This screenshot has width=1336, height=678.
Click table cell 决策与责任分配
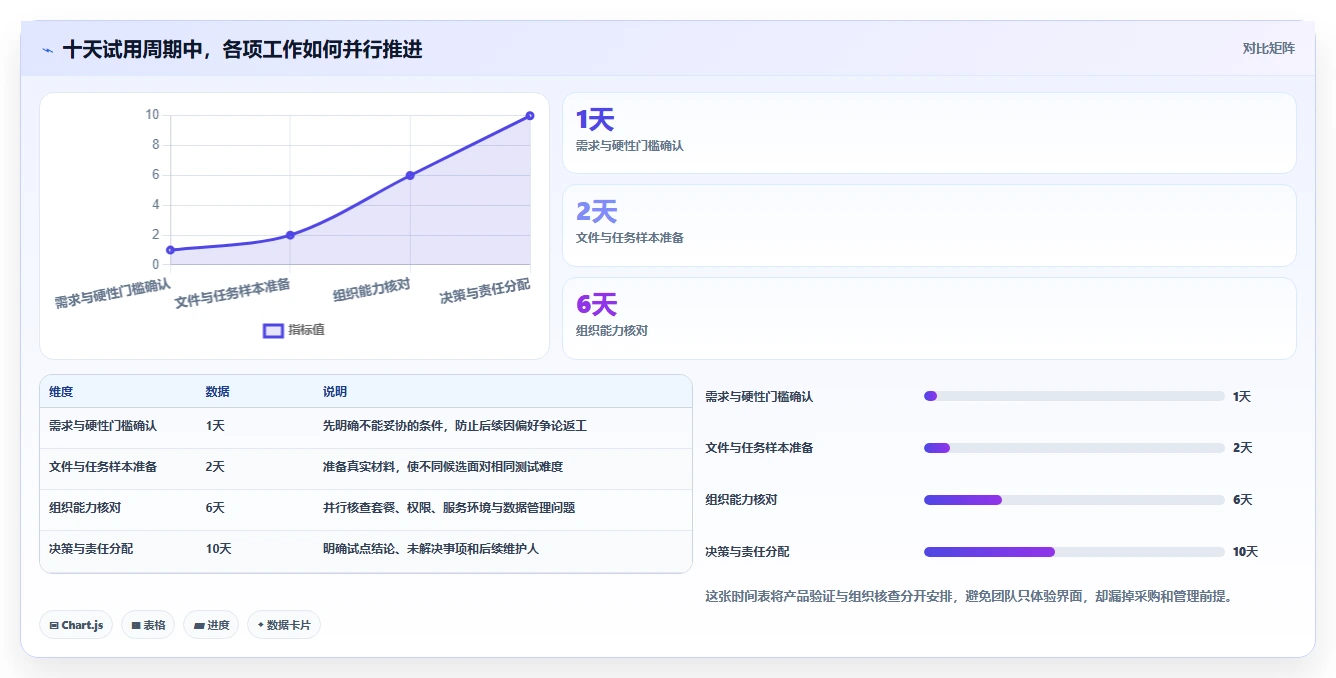tap(91, 549)
